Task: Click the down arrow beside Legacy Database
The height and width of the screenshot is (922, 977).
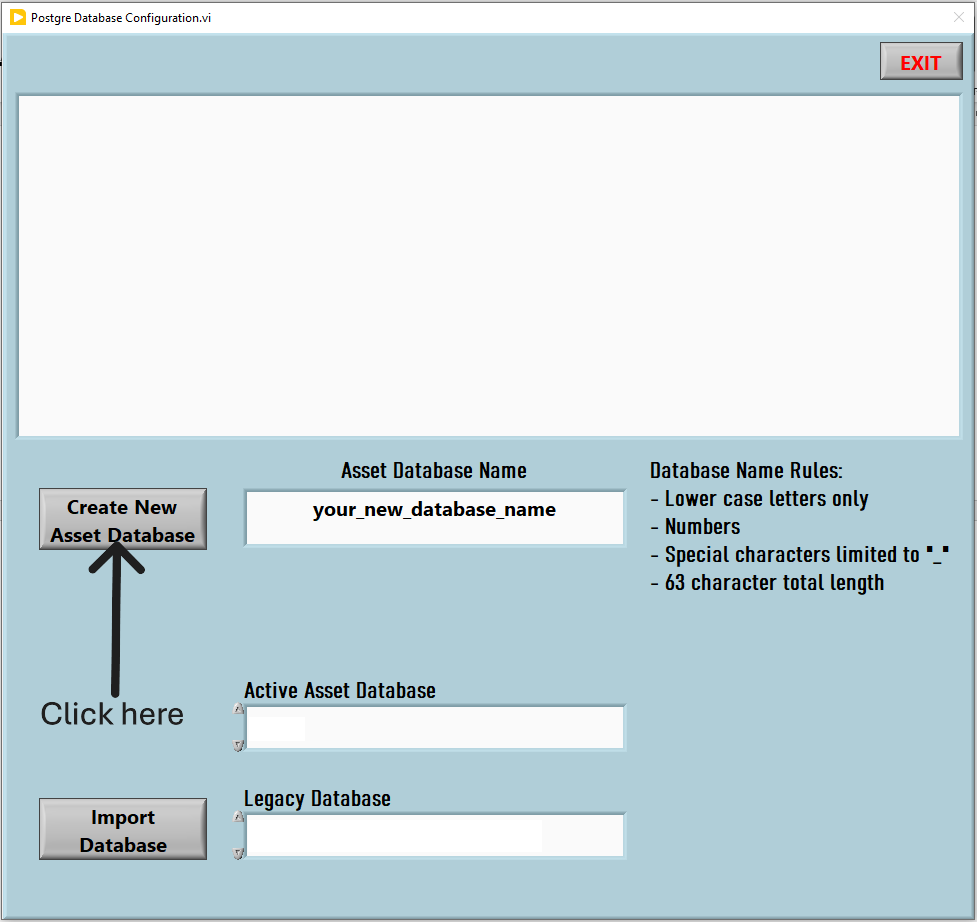Action: (x=238, y=854)
